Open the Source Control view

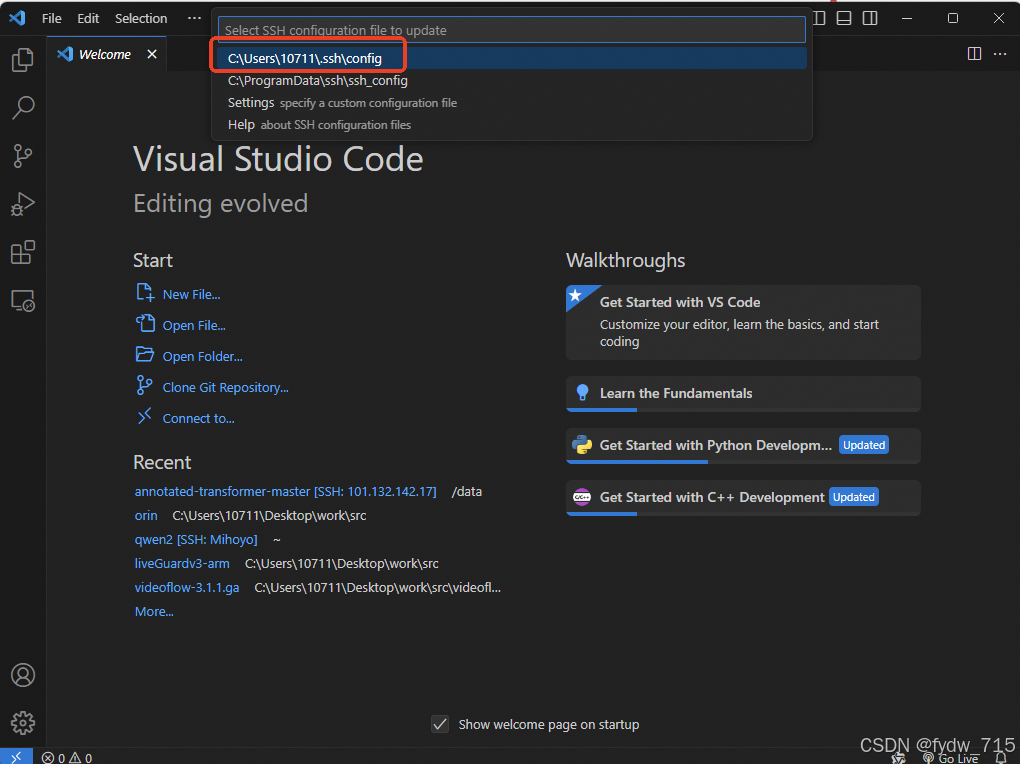[23, 156]
